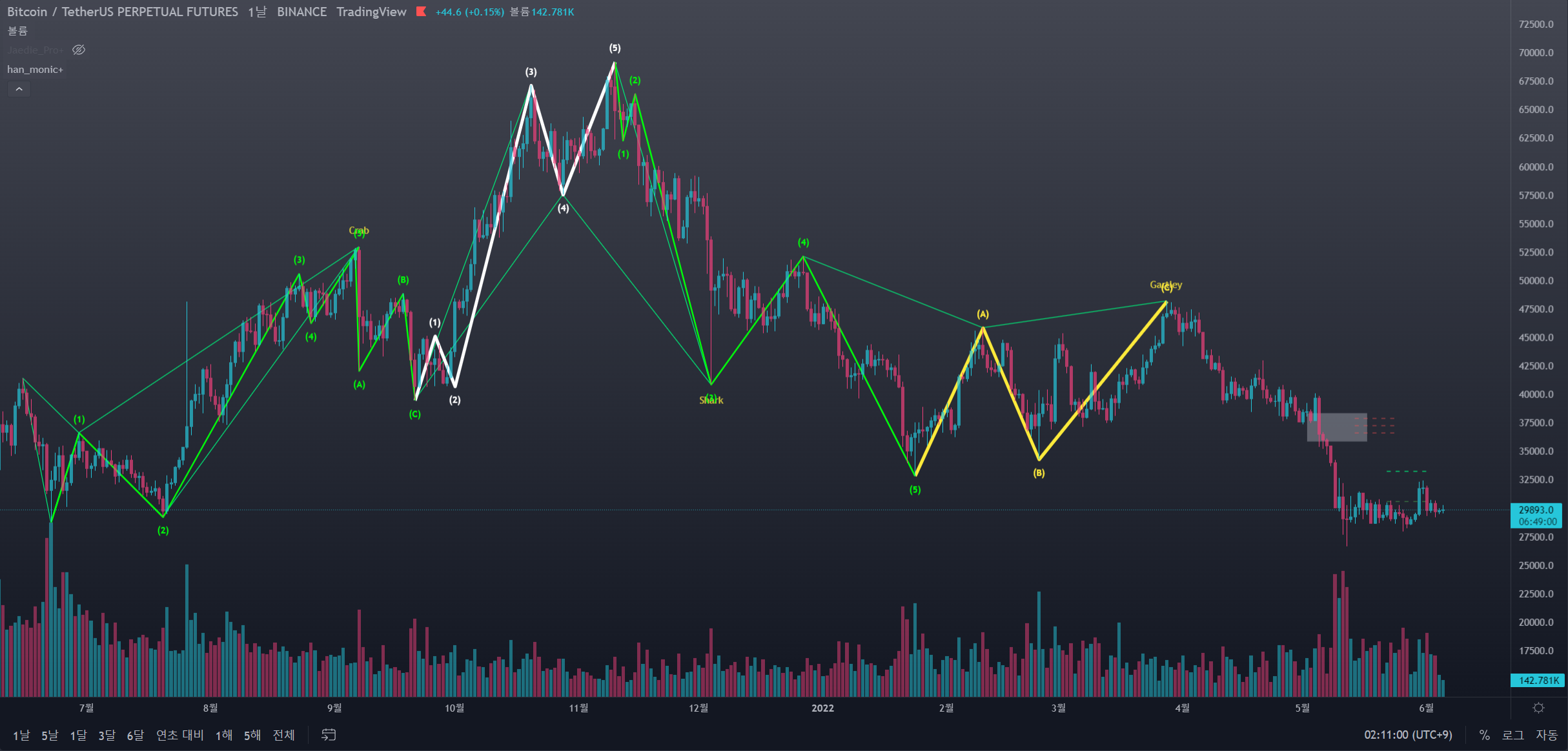Set range to 6달

[135, 735]
